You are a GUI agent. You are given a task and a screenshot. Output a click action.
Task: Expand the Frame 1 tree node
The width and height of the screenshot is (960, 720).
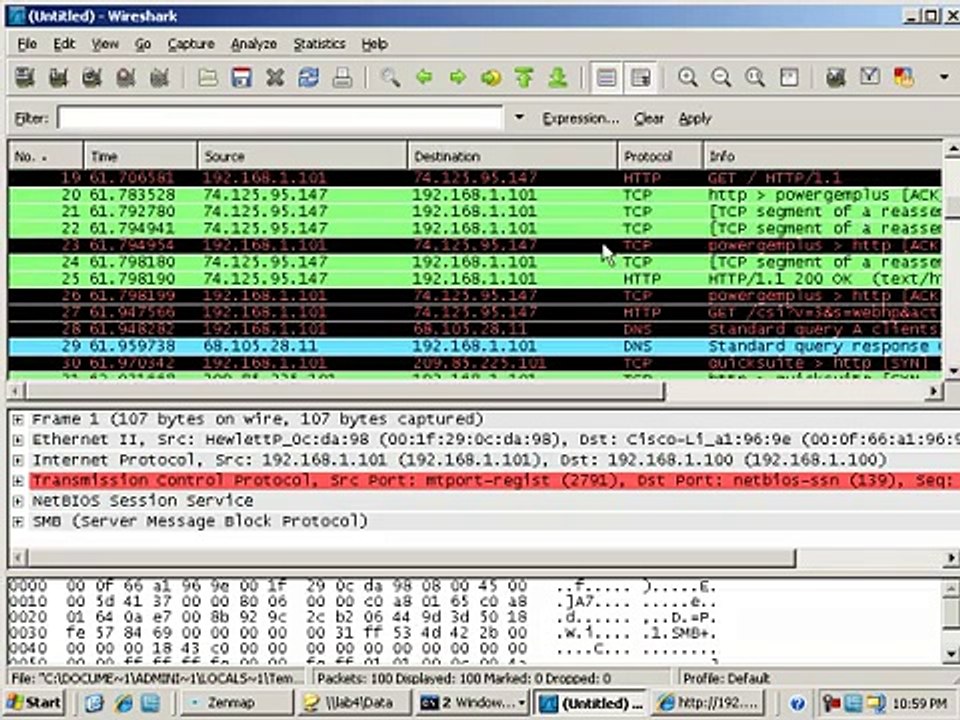(x=18, y=419)
